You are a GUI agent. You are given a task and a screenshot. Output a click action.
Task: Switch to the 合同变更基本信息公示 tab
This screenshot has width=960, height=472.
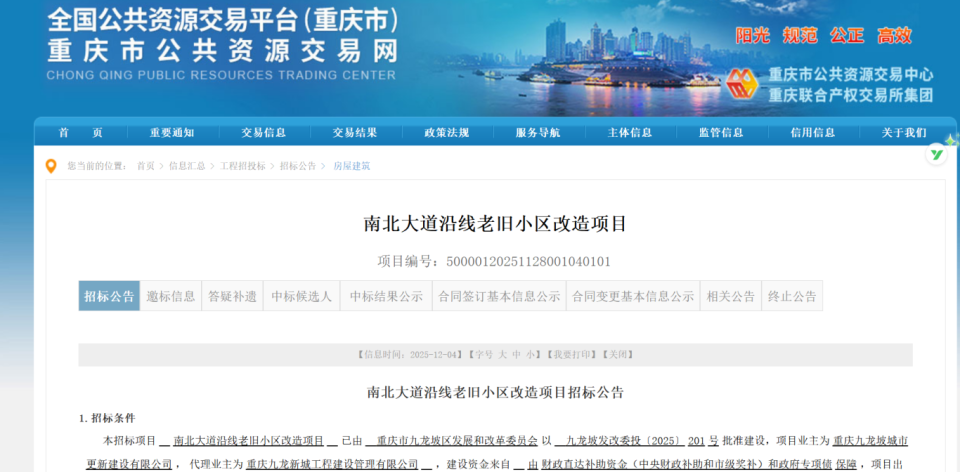(x=633, y=296)
